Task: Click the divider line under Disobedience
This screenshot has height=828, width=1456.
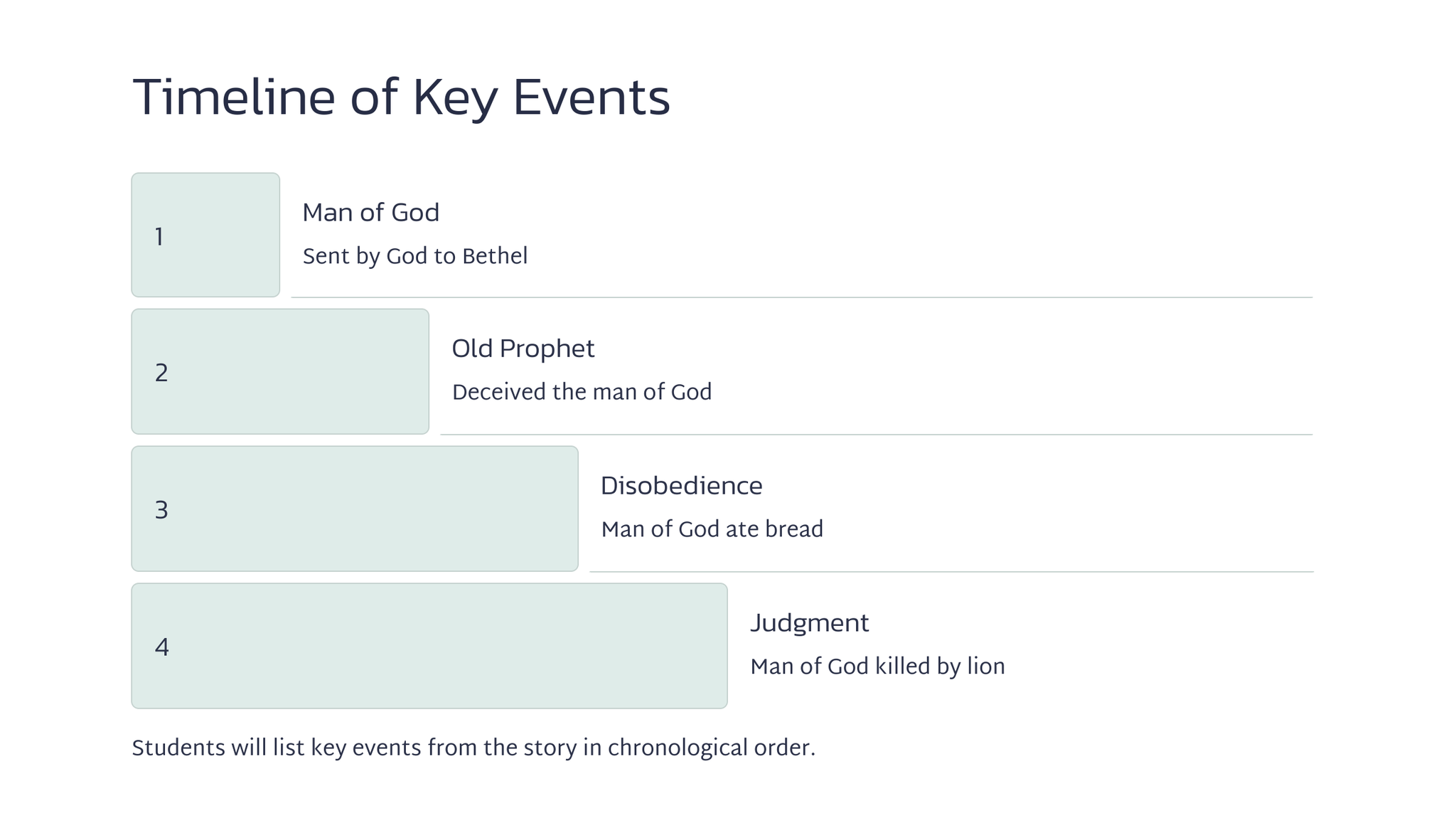Action: [x=951, y=572]
